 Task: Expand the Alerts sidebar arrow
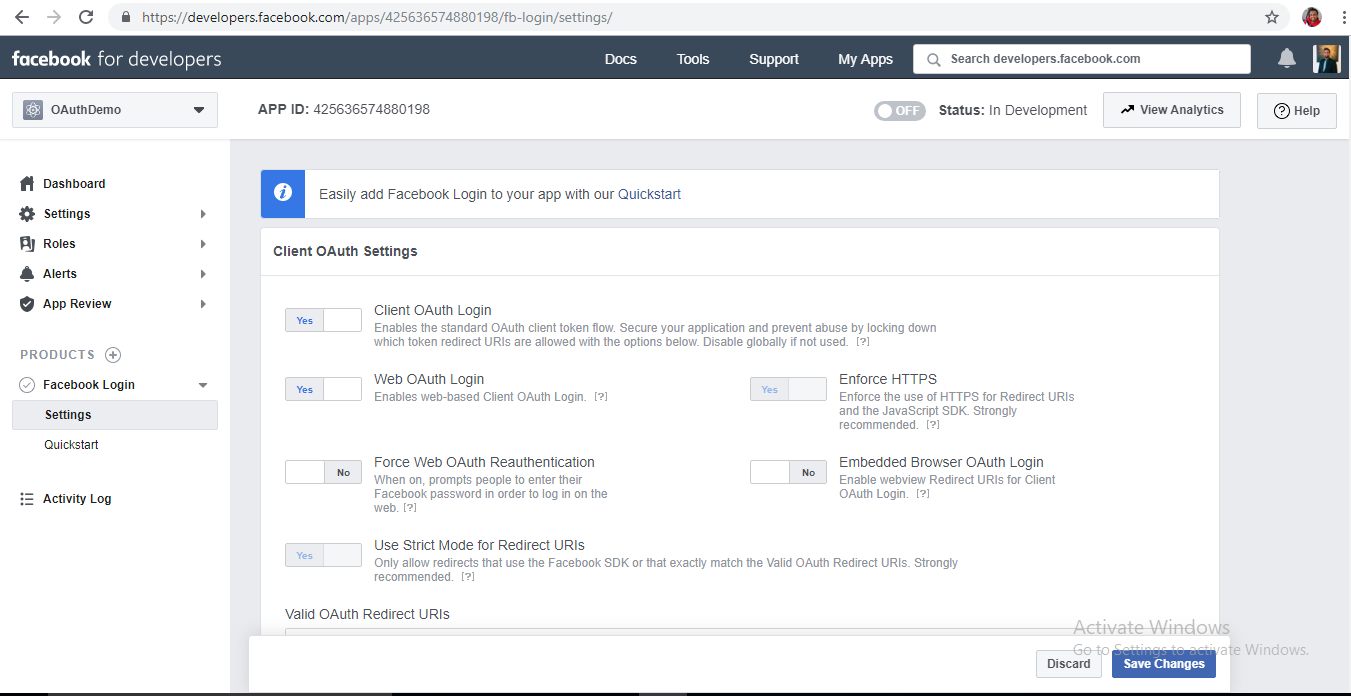coord(203,274)
